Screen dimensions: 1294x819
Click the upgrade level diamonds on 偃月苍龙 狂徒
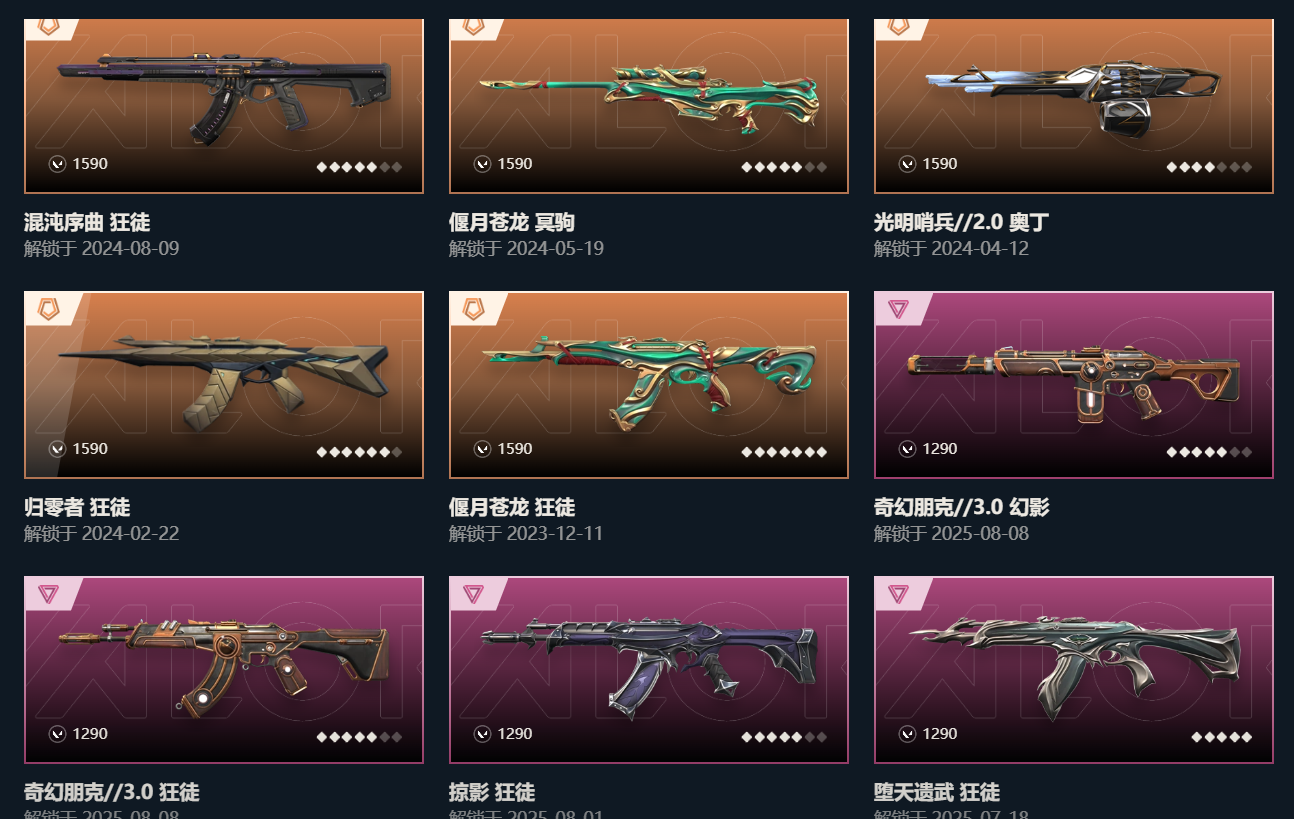(784, 452)
